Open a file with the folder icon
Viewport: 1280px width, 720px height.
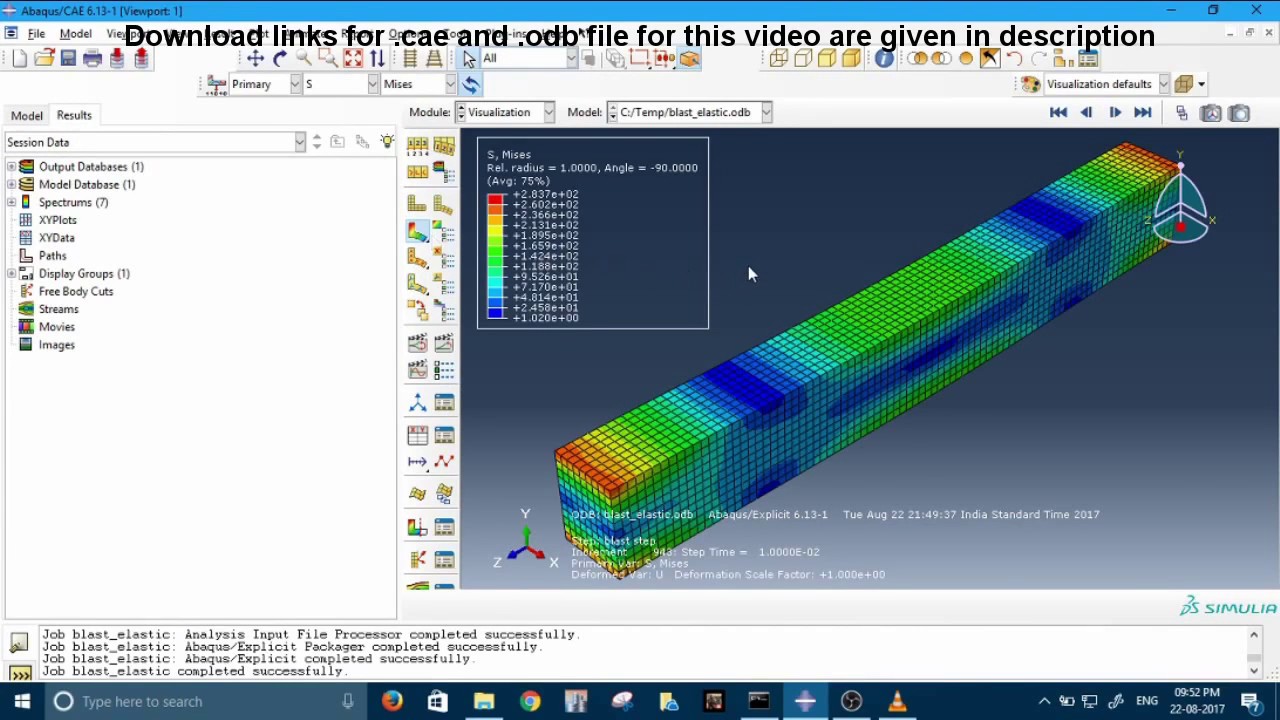coord(44,59)
